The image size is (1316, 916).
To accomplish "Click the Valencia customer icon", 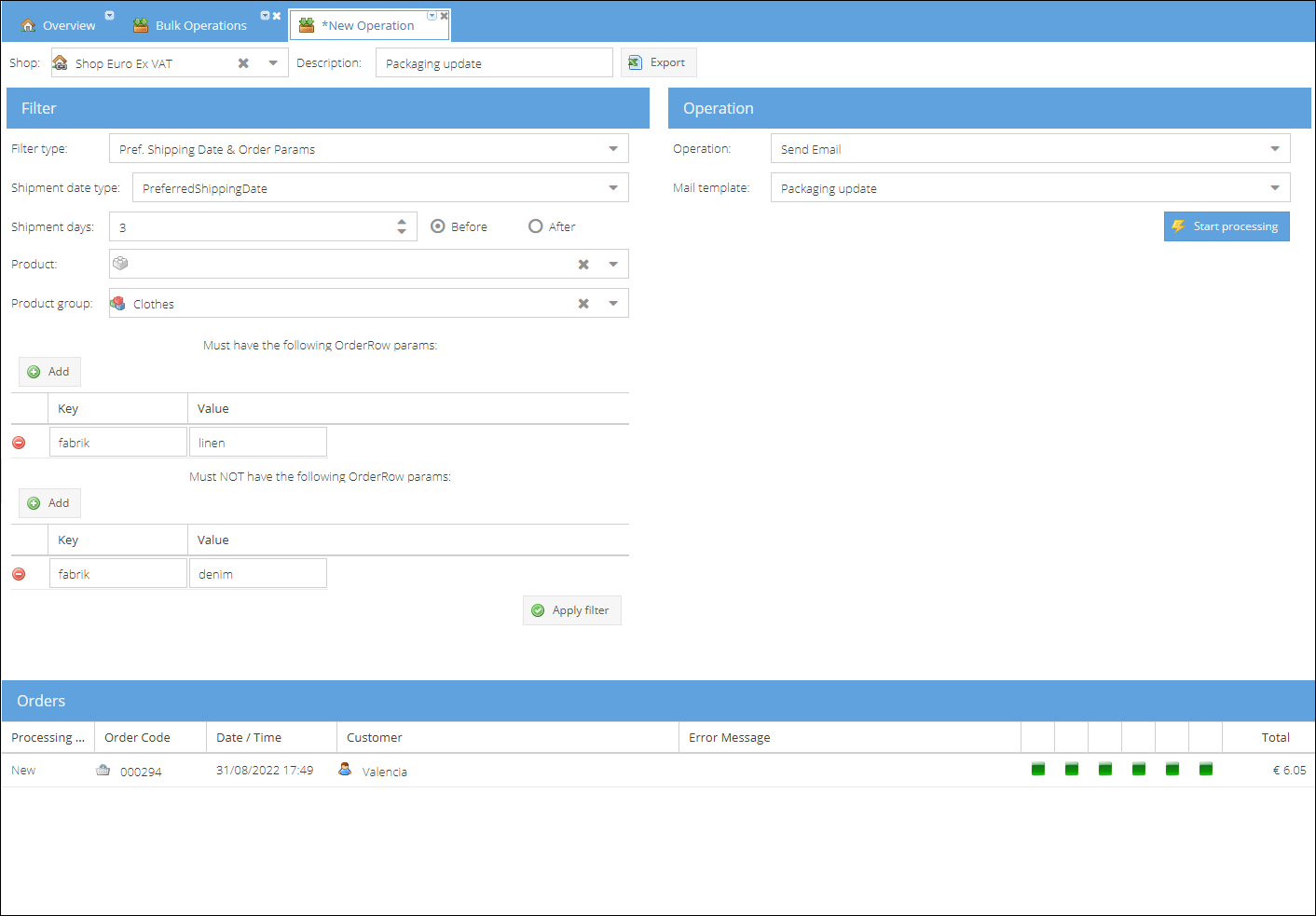I will tap(345, 770).
